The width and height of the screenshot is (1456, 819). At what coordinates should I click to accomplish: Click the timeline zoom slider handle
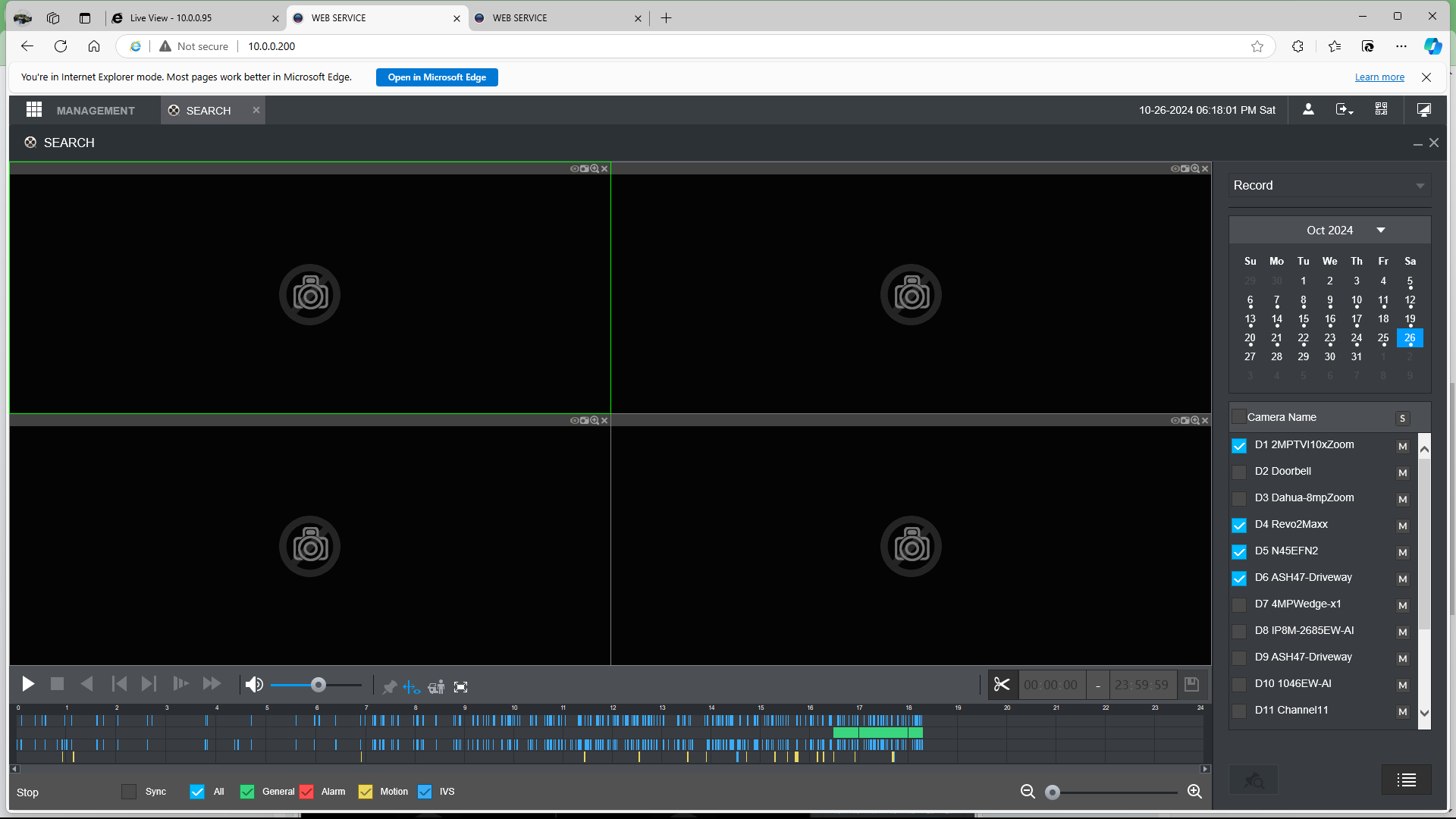coord(1052,792)
